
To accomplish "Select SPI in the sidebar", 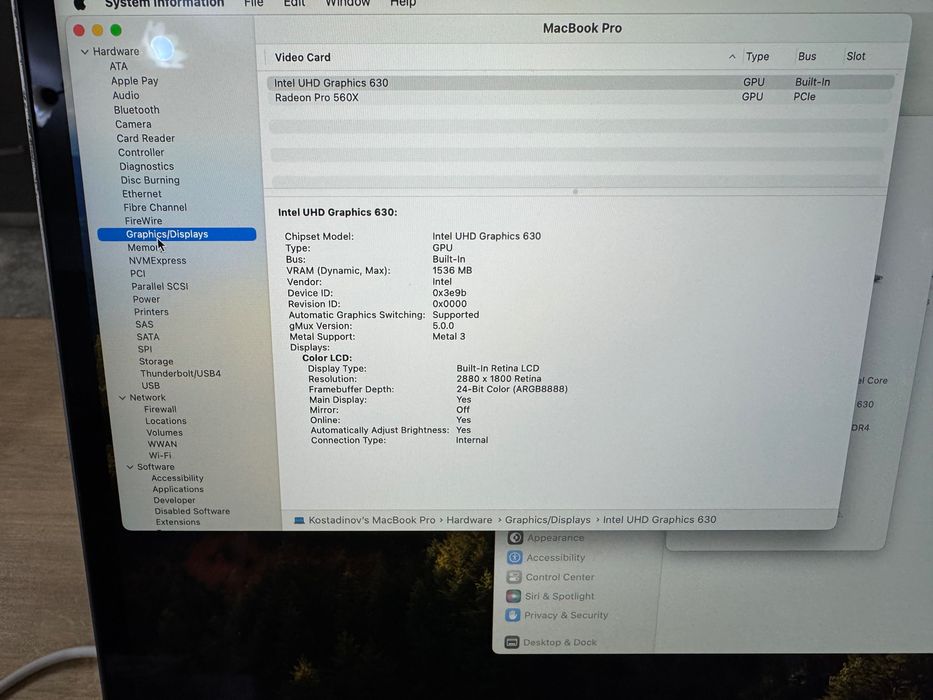I will coord(145,349).
